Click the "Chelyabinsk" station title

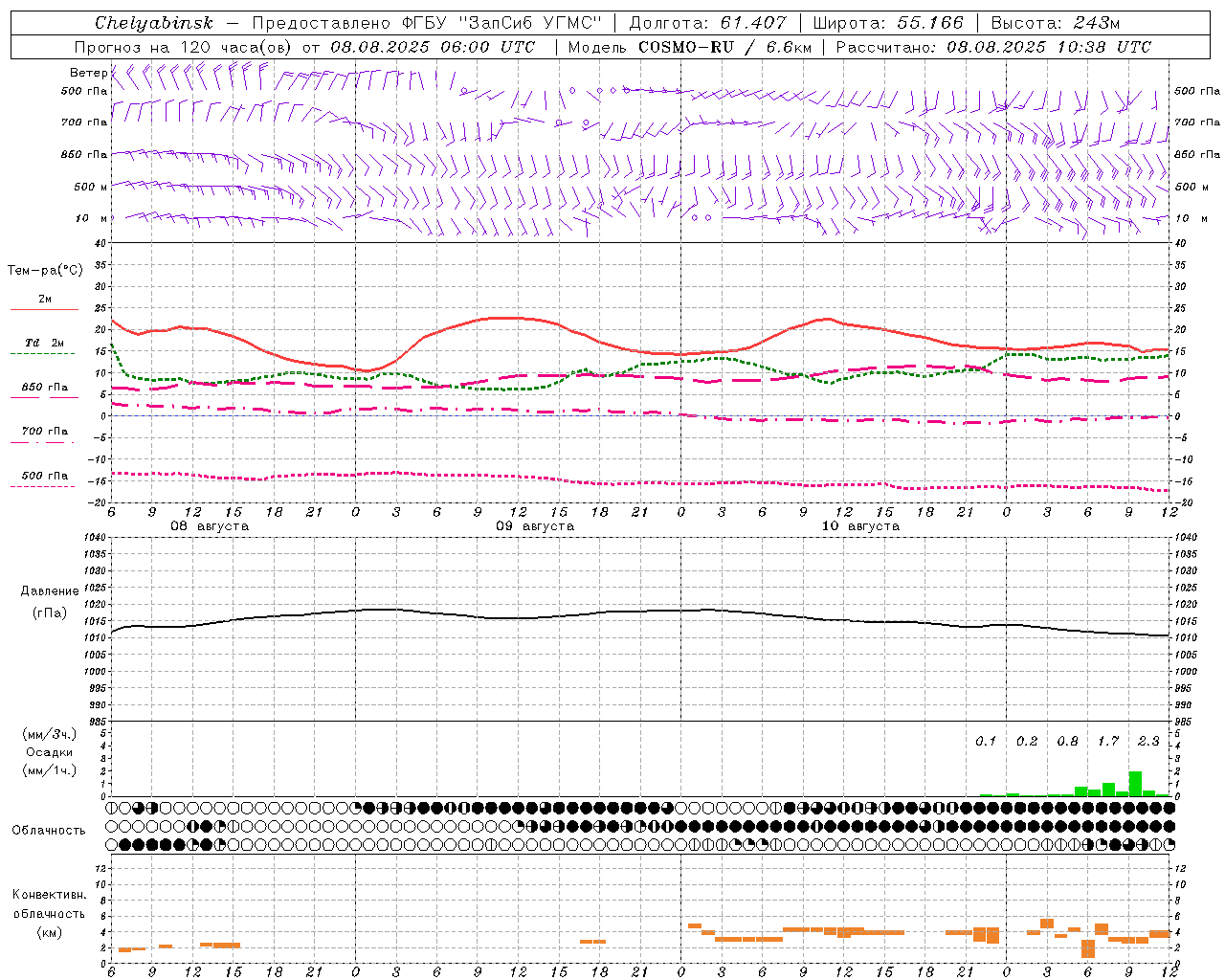(x=153, y=23)
